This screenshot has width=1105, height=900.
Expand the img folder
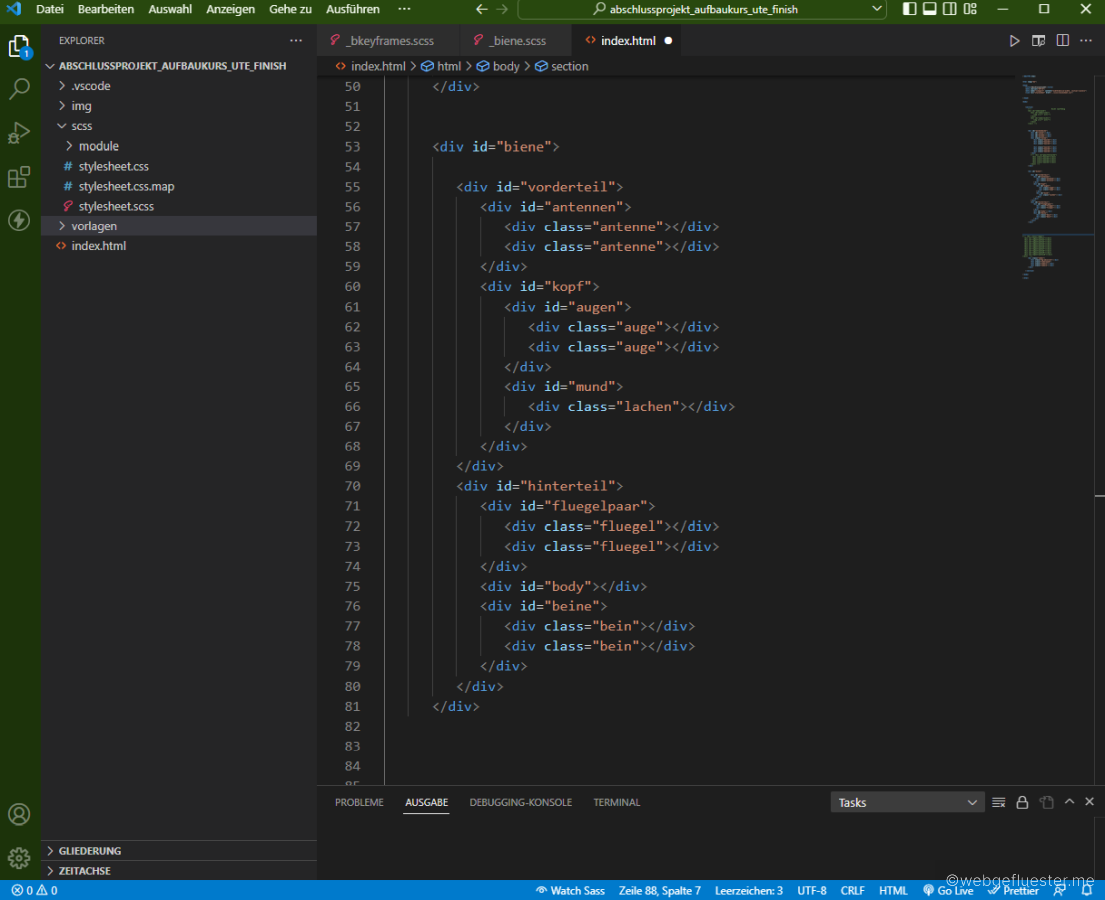click(x=81, y=106)
